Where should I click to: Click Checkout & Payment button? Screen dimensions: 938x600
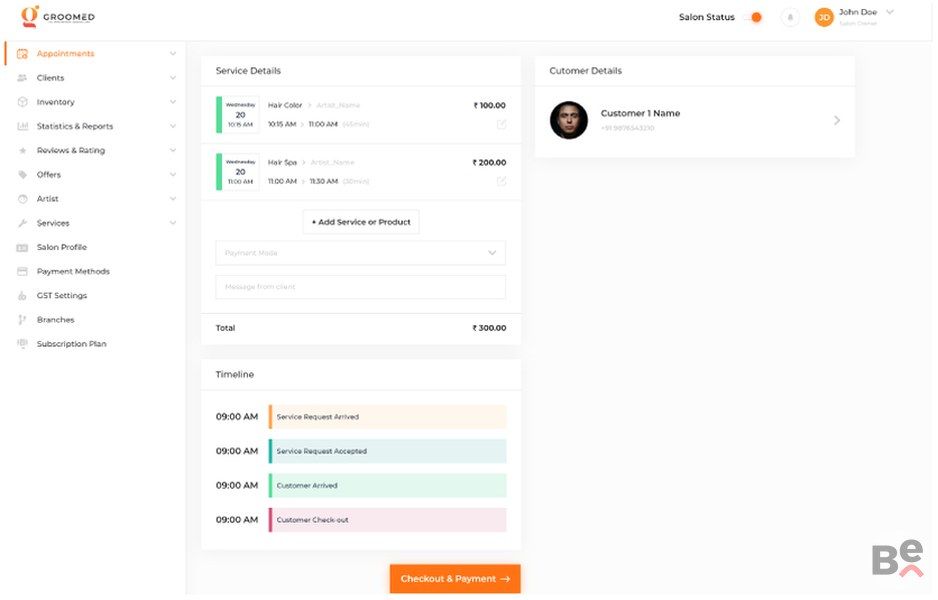coord(455,579)
